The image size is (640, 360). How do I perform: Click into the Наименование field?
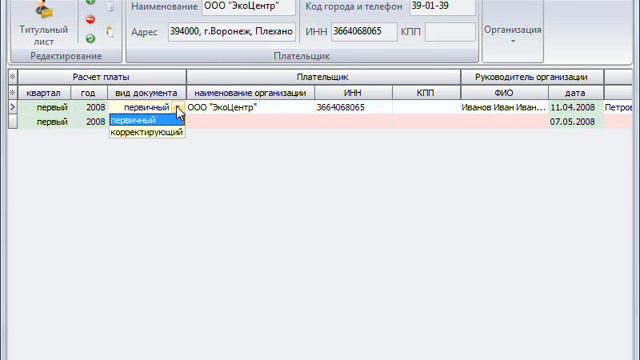248,7
